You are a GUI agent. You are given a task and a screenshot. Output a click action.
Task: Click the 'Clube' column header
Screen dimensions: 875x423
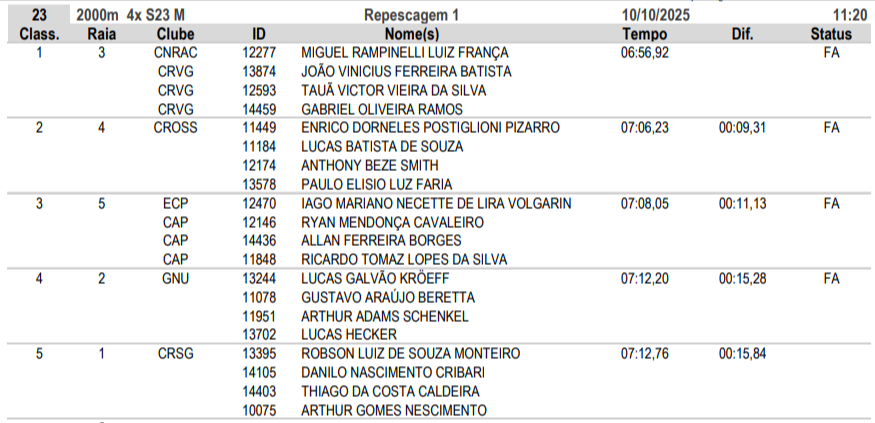[x=175, y=34]
